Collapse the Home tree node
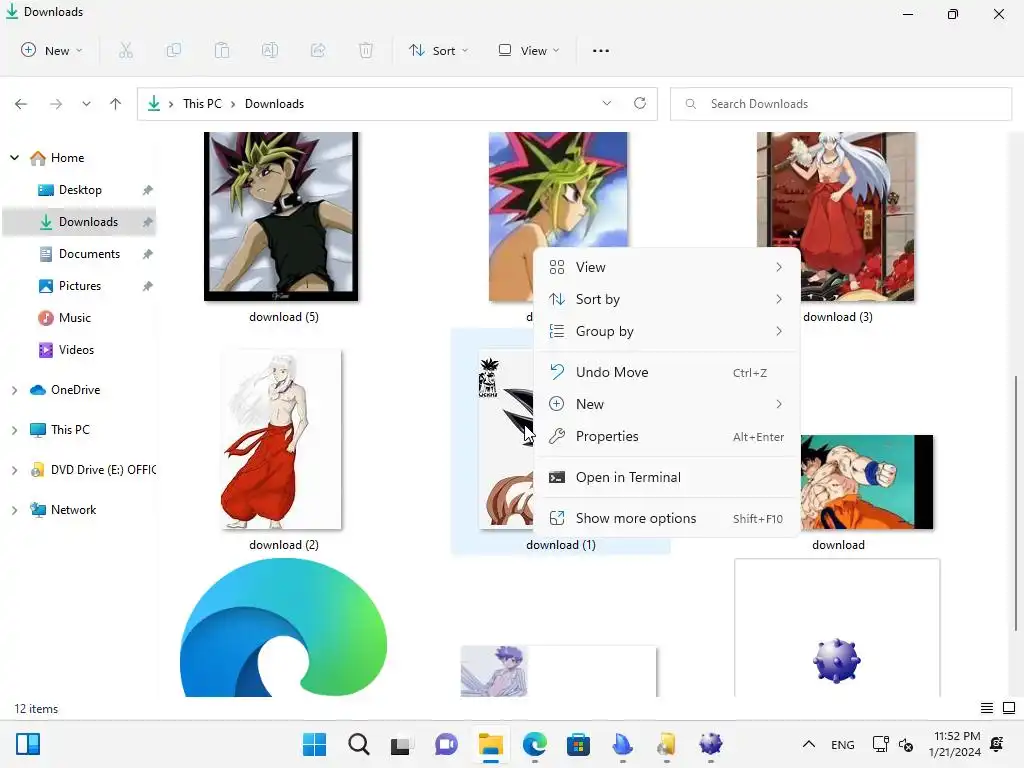Viewport: 1024px width, 768px height. [x=14, y=157]
